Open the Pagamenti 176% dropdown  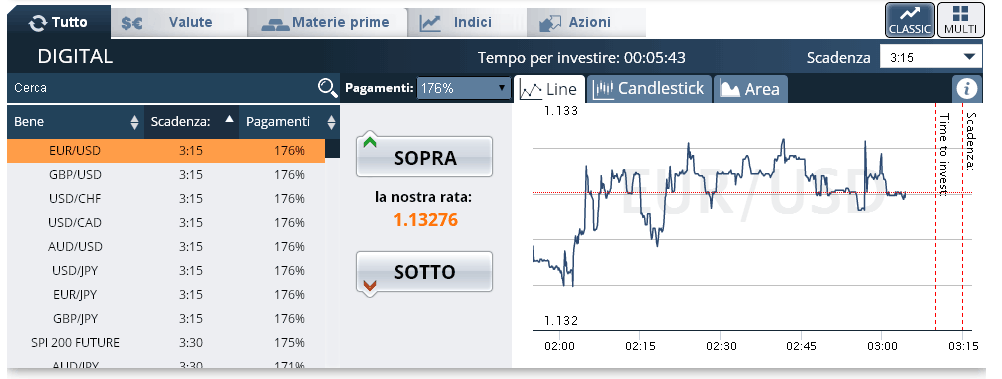pos(463,88)
